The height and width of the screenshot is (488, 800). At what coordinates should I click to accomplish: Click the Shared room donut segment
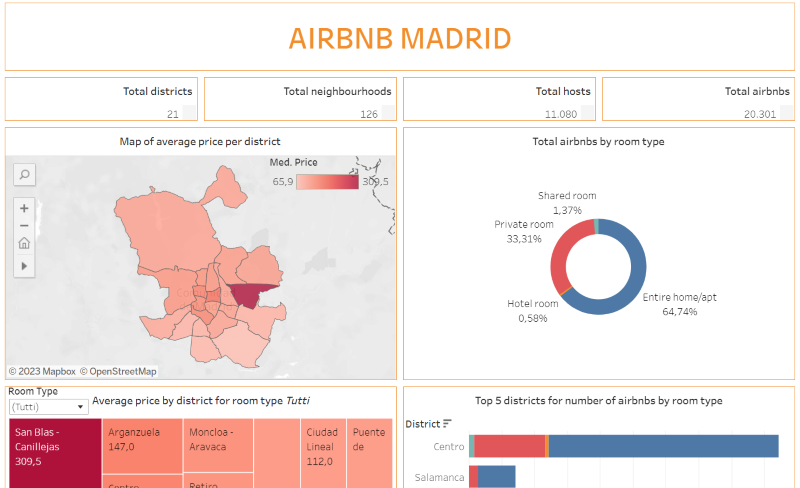(x=596, y=226)
